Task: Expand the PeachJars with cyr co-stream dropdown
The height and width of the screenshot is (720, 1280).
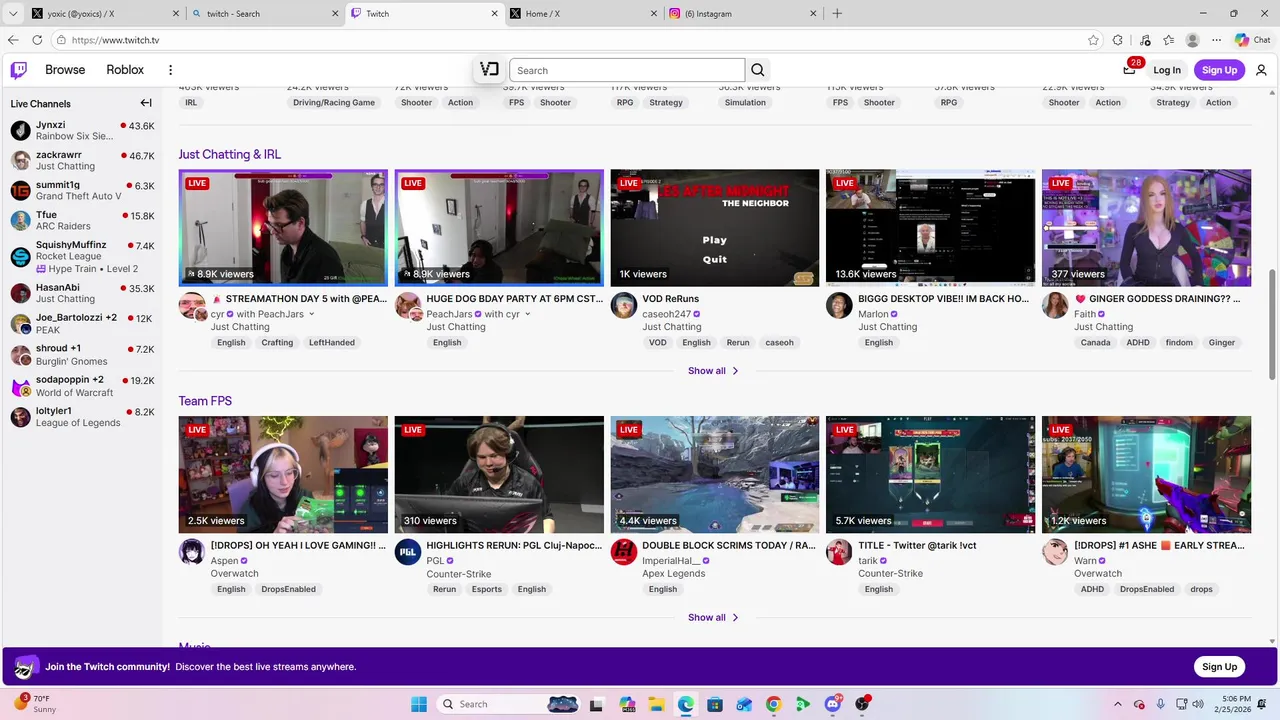Action: 528,314
